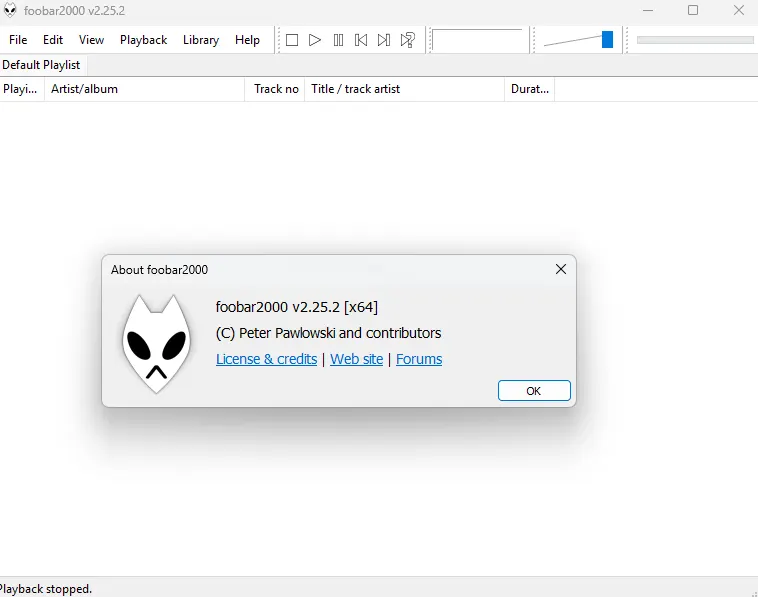The image size is (758, 597).
Task: Hit the Pause icon
Action: pos(338,40)
